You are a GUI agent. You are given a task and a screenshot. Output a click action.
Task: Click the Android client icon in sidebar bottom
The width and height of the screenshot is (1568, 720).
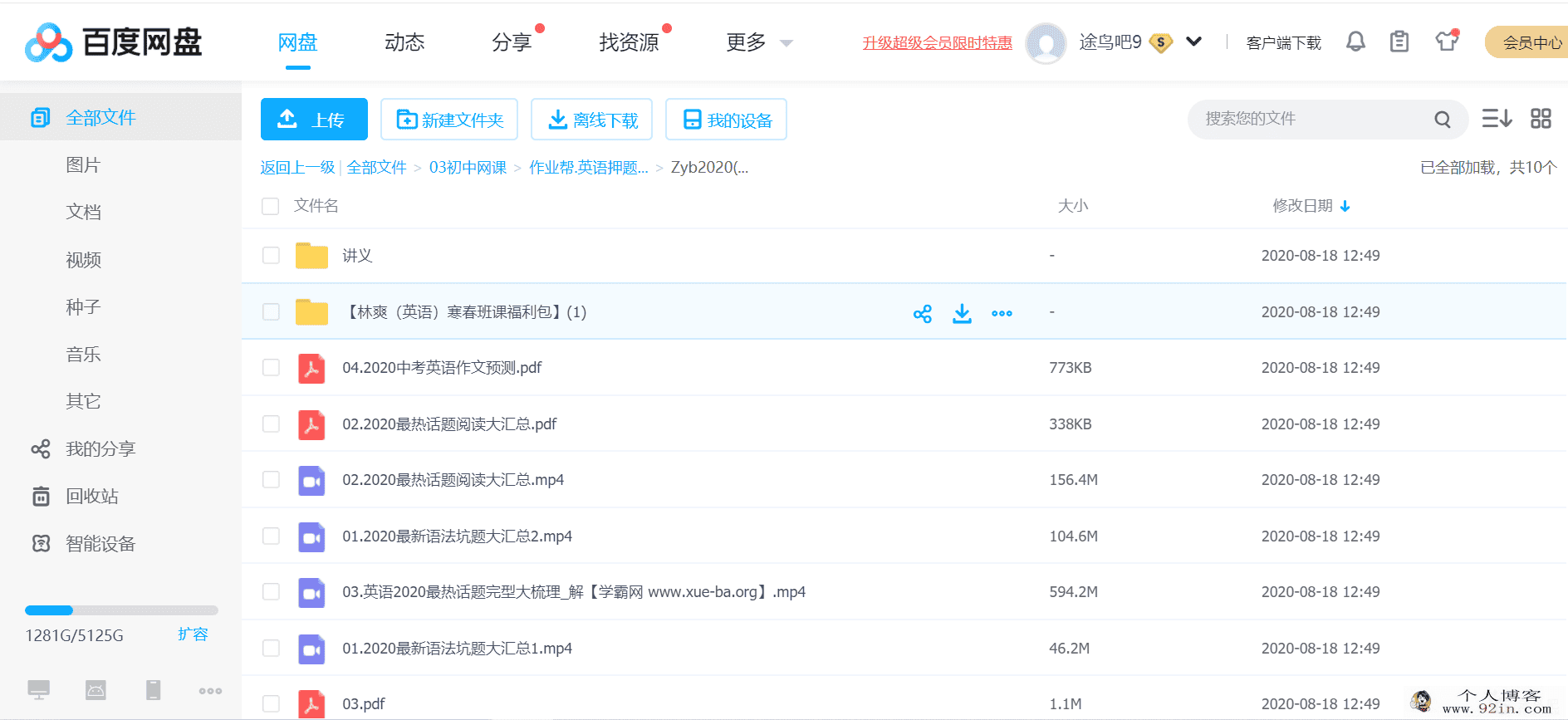coord(96,690)
